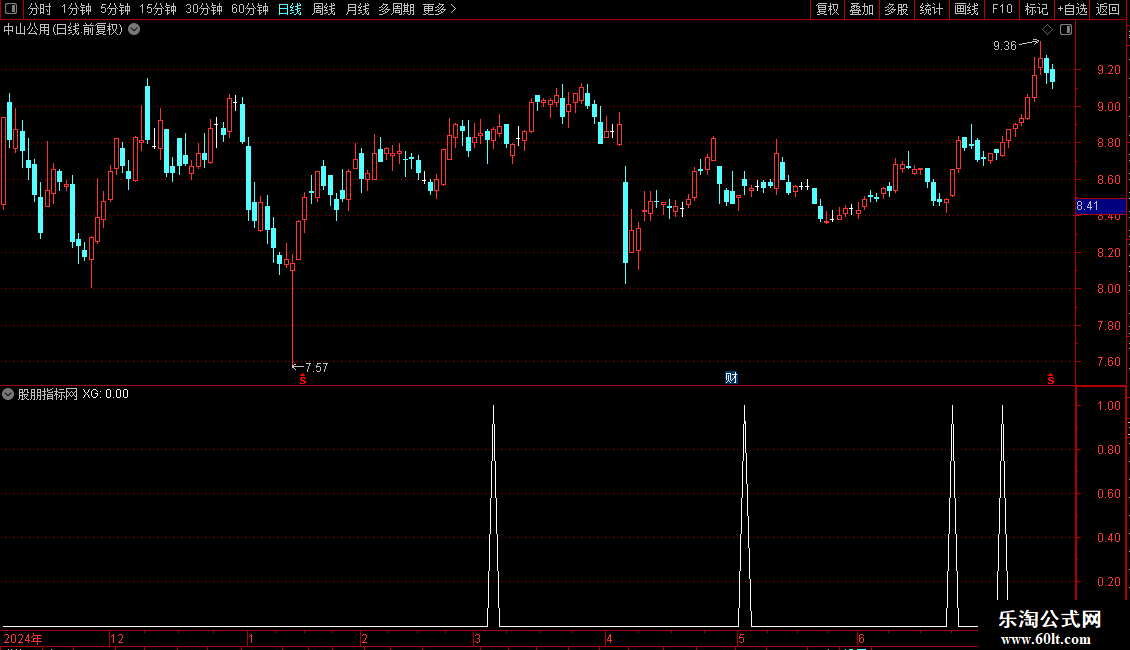Click 标记 mark button
1130x650 pixels.
coord(1036,9)
